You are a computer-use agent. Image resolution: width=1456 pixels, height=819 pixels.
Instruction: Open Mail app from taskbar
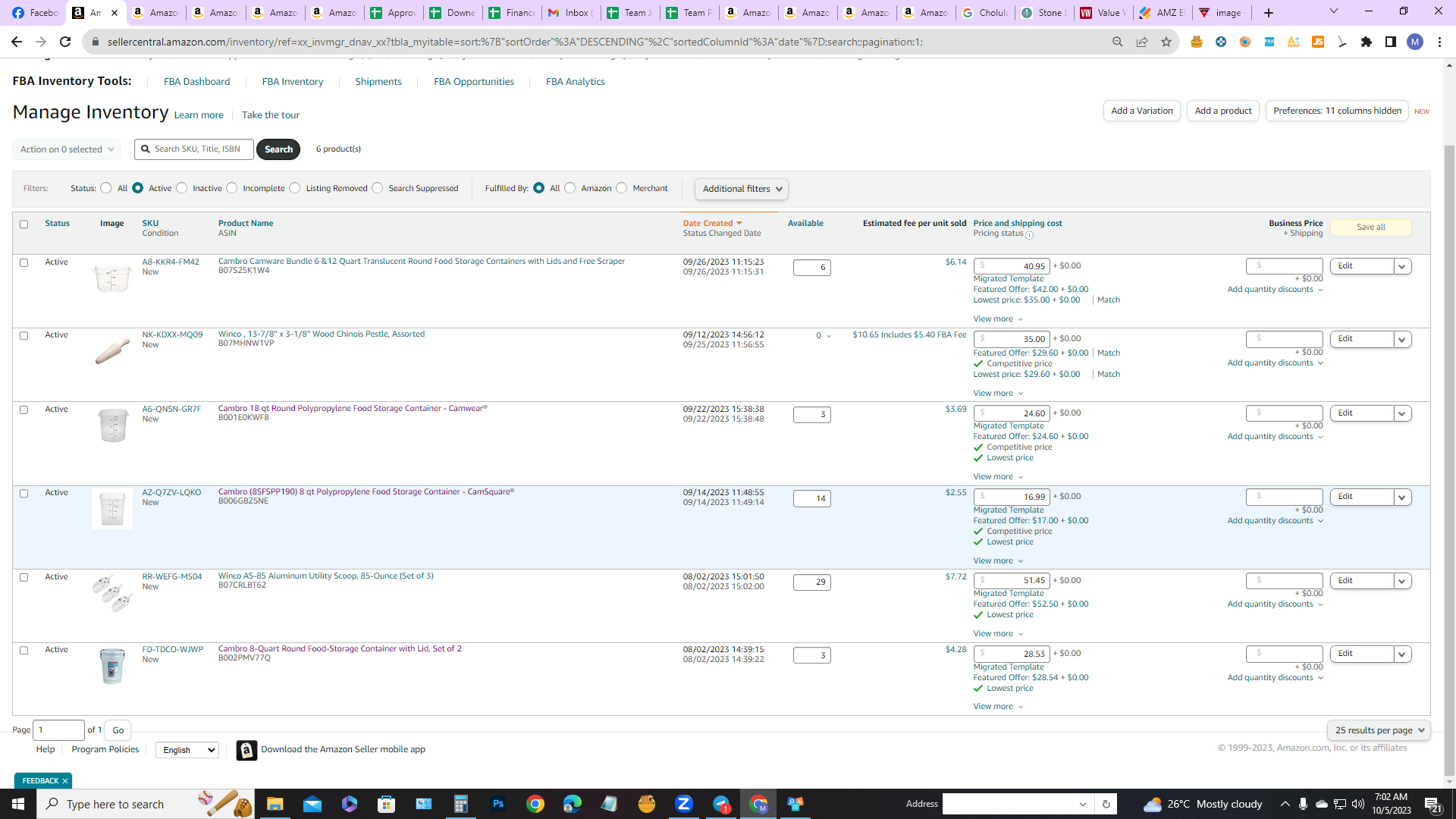312,804
